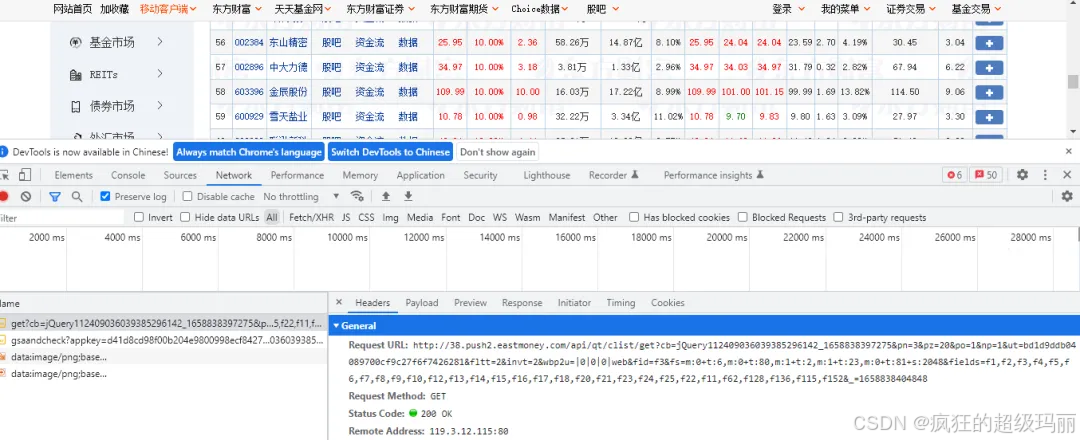The image size is (1080, 440).
Task: Check the Invert filter checkbox
Action: coord(139,218)
